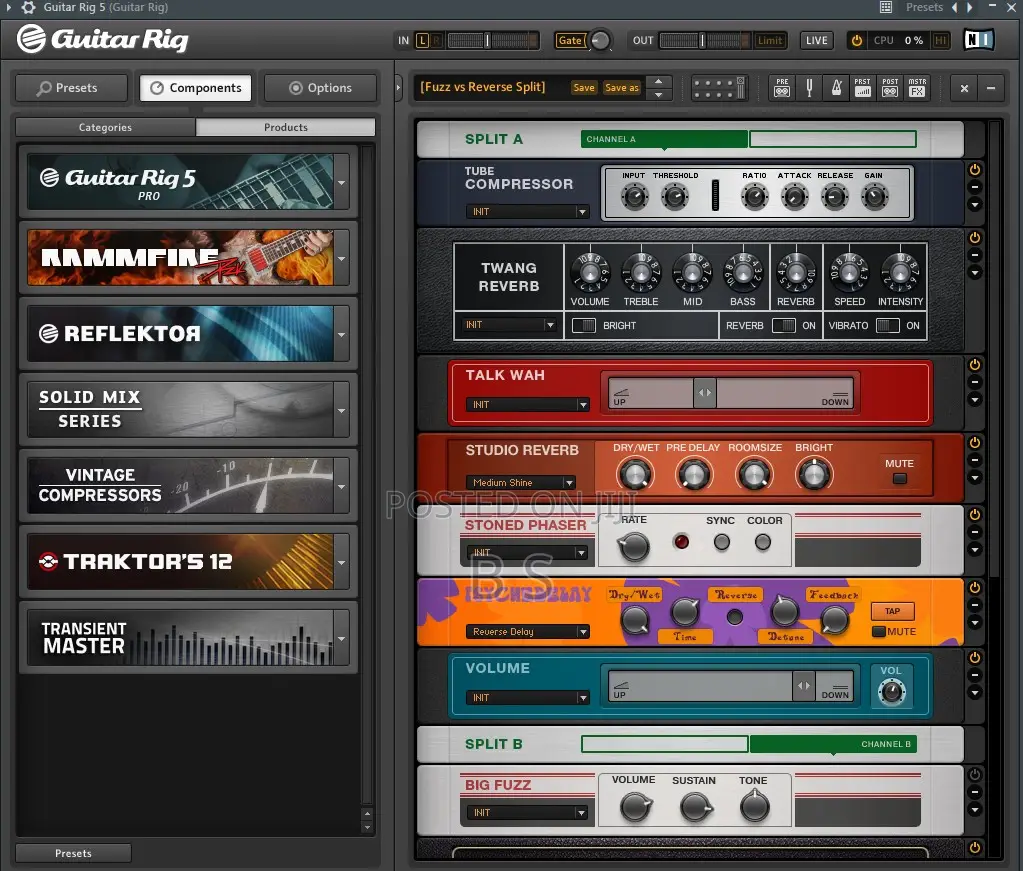This screenshot has width=1023, height=871.
Task: Show the metronome
Action: click(836, 87)
